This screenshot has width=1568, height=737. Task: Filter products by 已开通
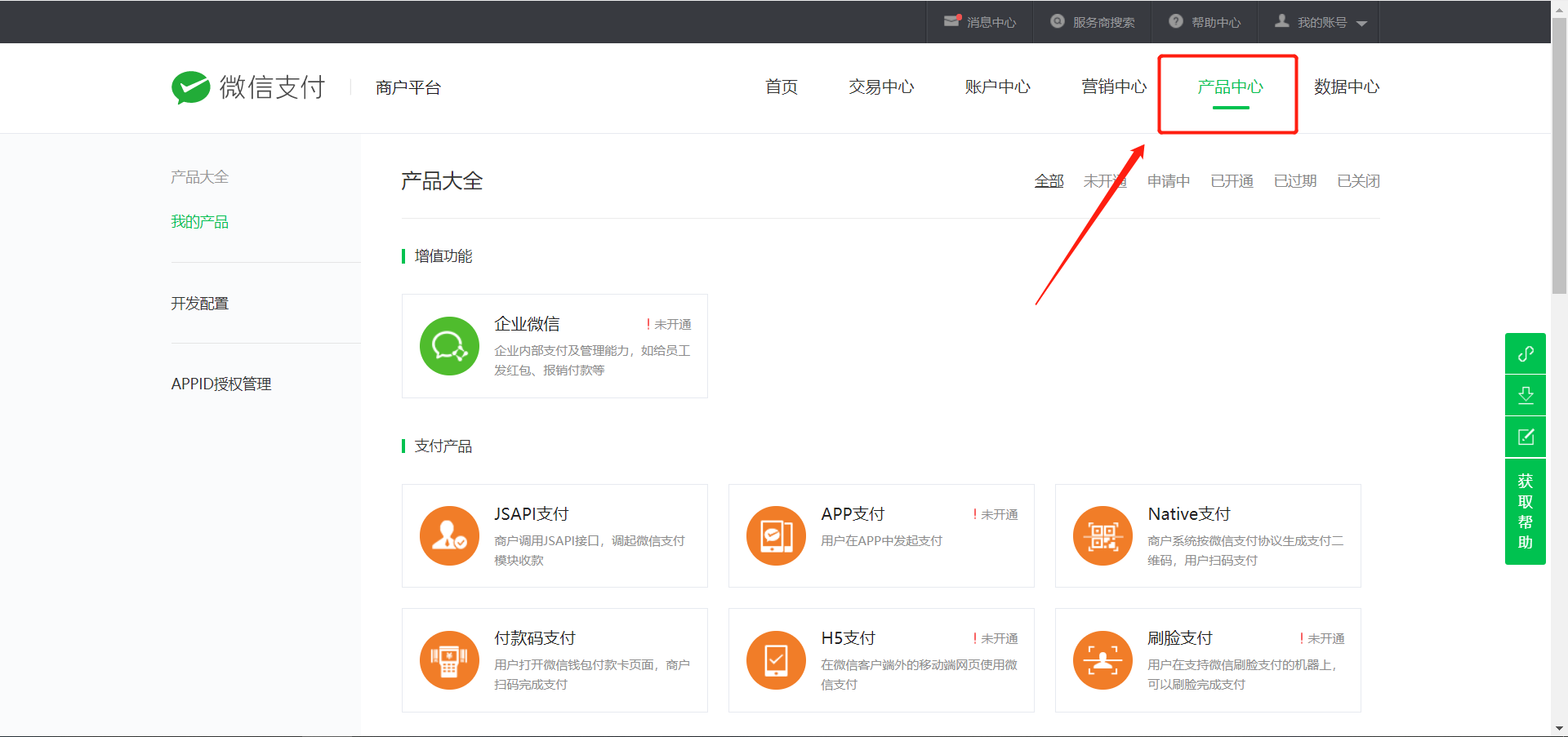coord(1232,181)
